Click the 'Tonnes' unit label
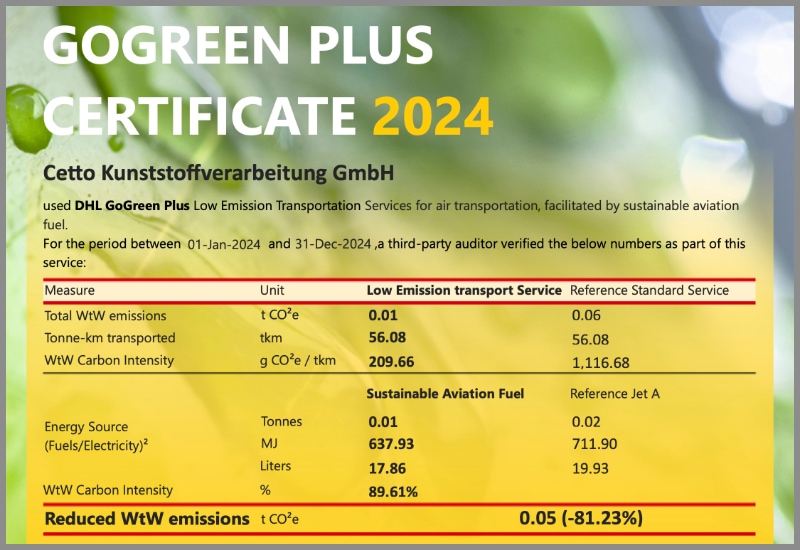 [x=281, y=421]
